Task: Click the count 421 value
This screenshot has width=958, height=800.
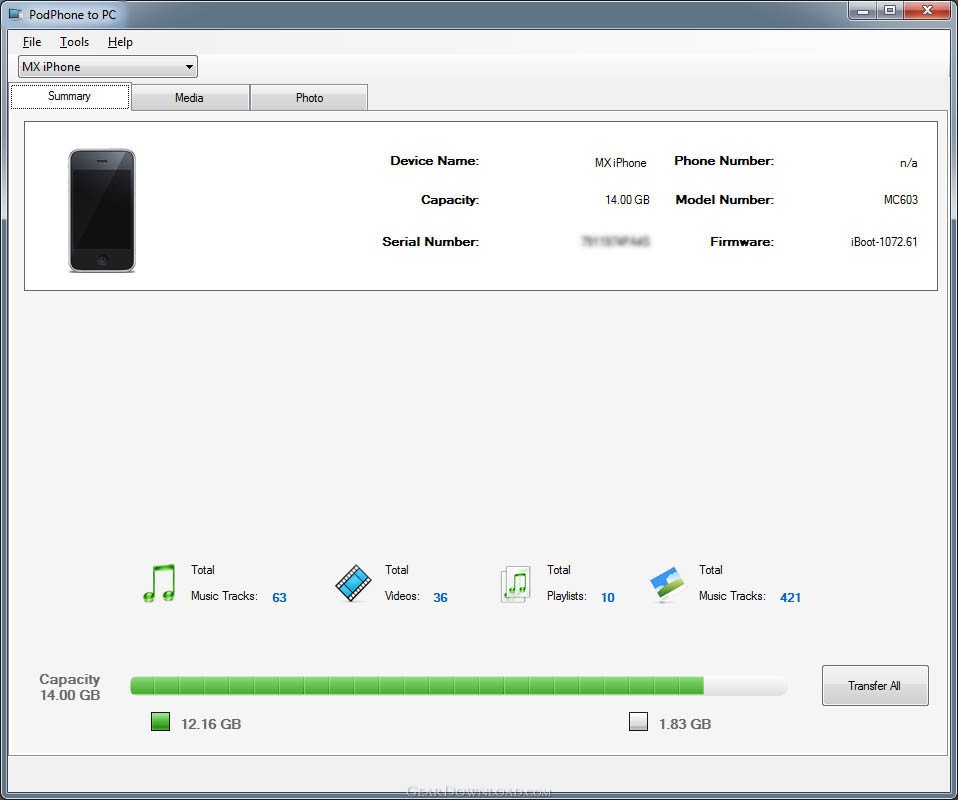Action: coord(790,597)
